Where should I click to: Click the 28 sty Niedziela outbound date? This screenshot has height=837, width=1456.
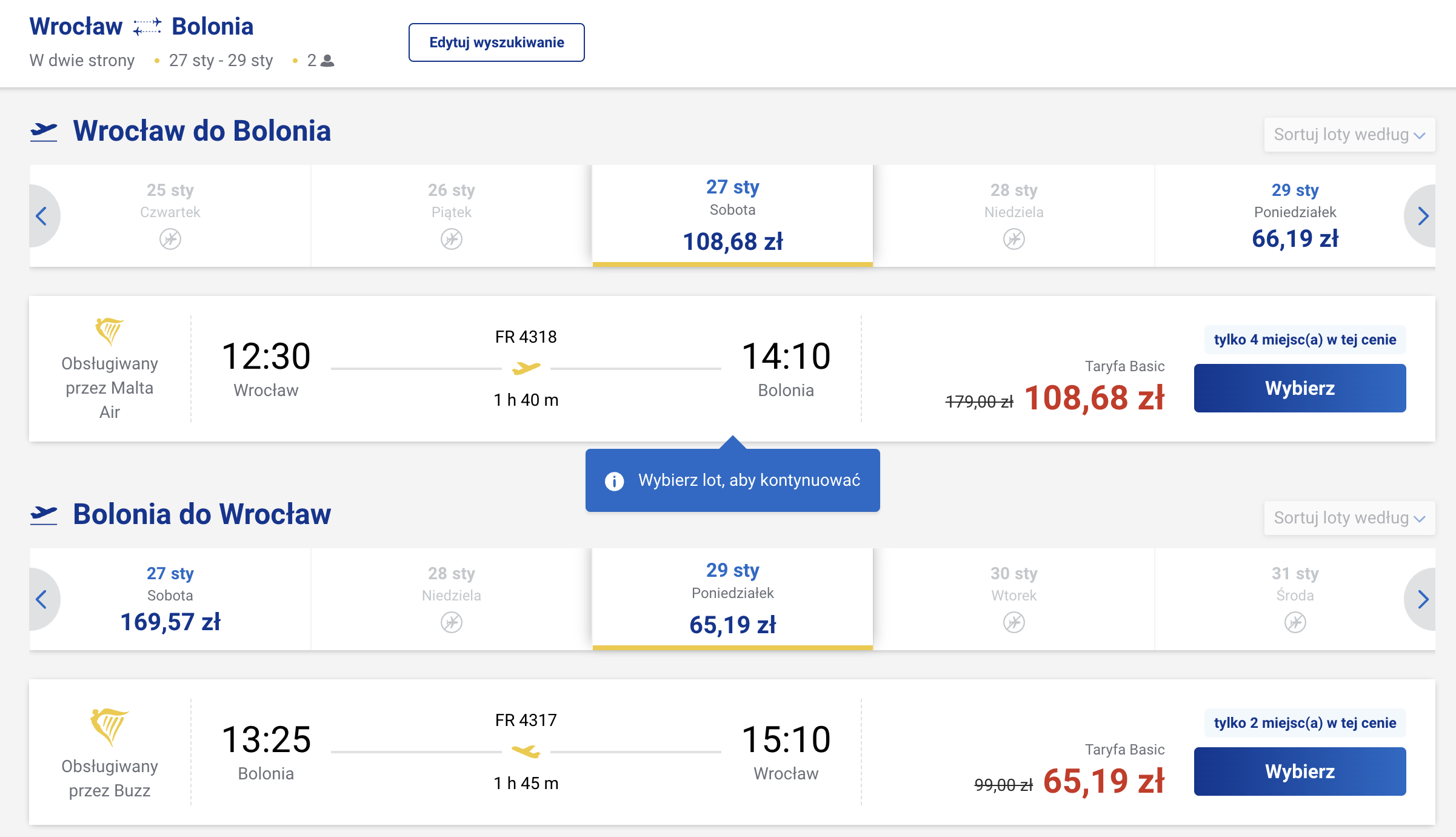point(1014,216)
